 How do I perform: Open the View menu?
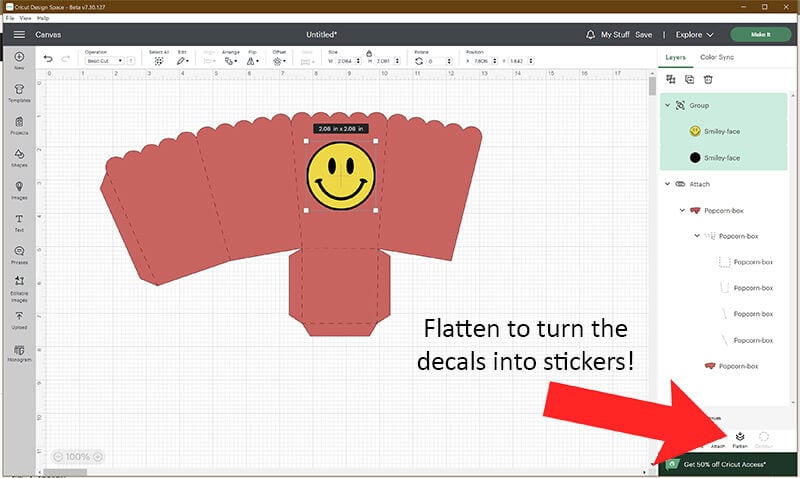25,18
